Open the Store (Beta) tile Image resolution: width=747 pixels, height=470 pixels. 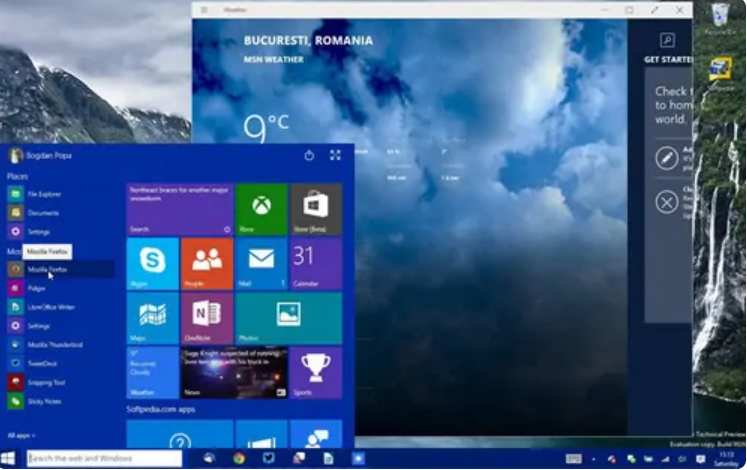(x=316, y=209)
